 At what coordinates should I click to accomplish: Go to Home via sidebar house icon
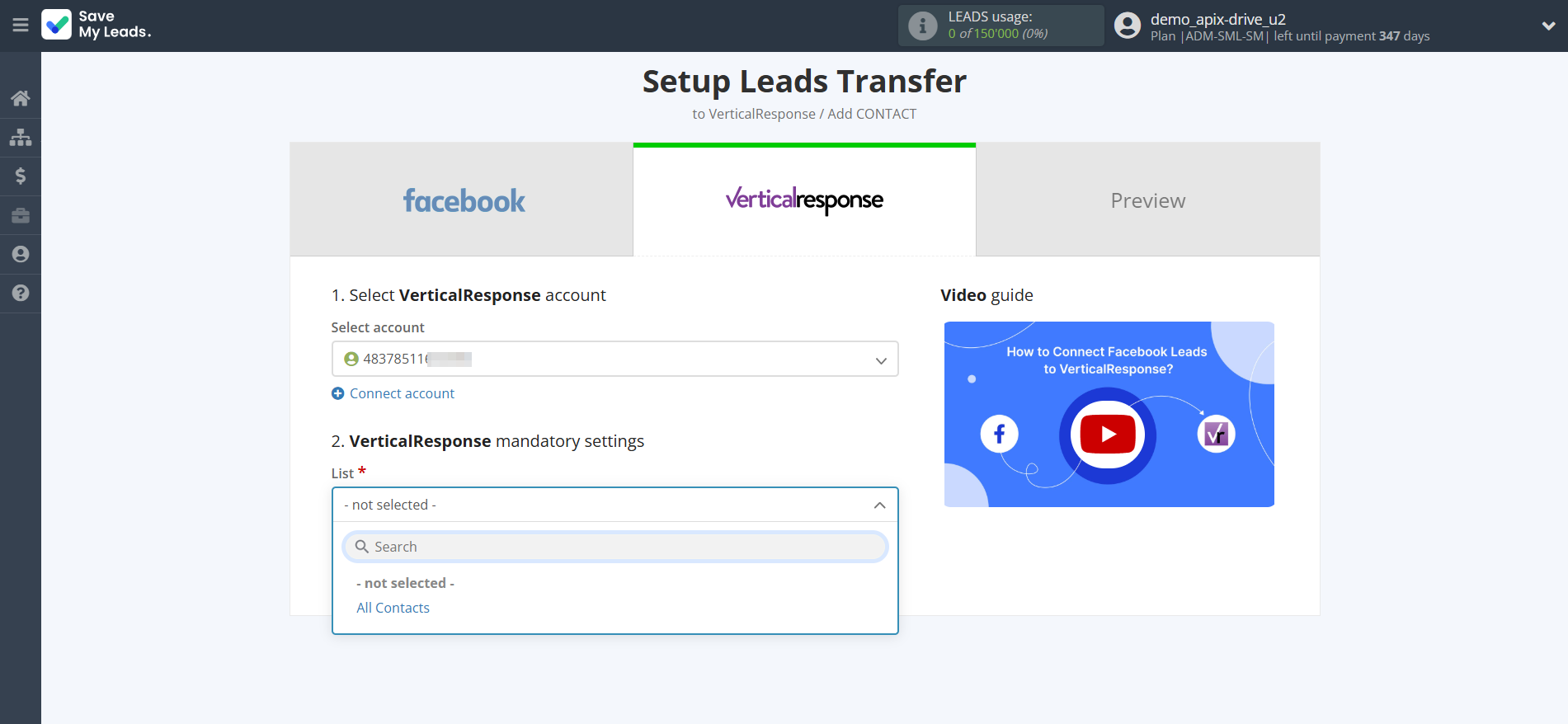click(x=21, y=98)
